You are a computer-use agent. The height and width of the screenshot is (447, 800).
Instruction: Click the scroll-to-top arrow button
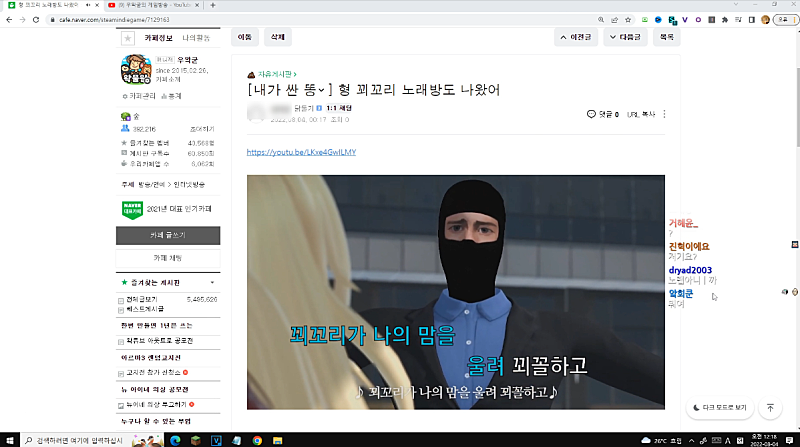(770, 408)
